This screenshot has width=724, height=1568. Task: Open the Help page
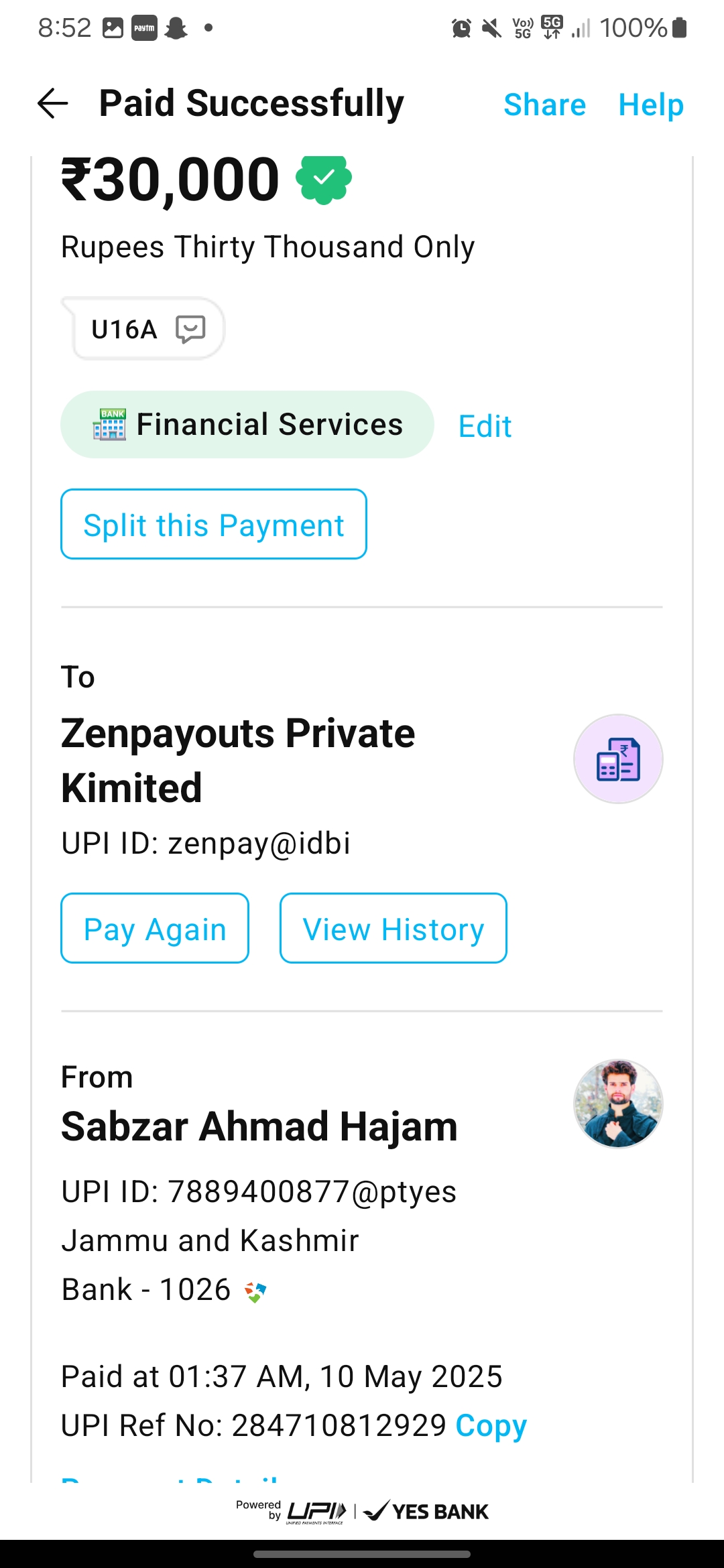[x=650, y=105]
